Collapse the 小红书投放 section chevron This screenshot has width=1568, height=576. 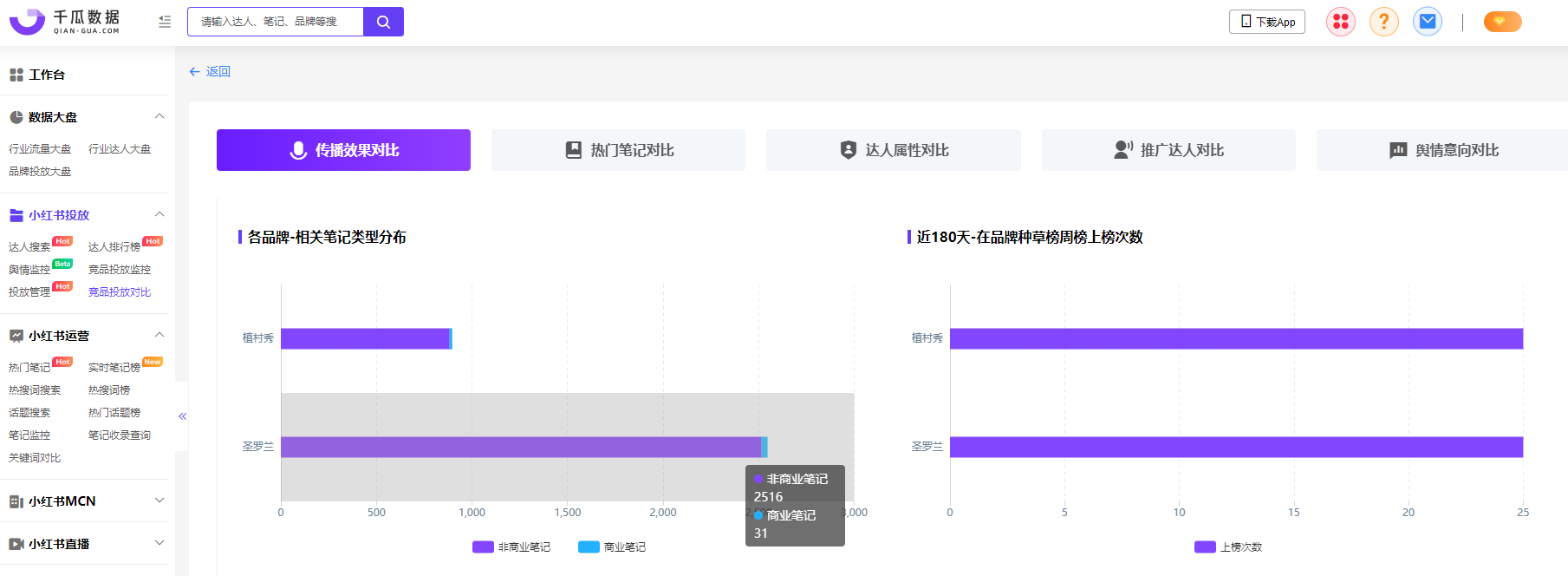(159, 214)
